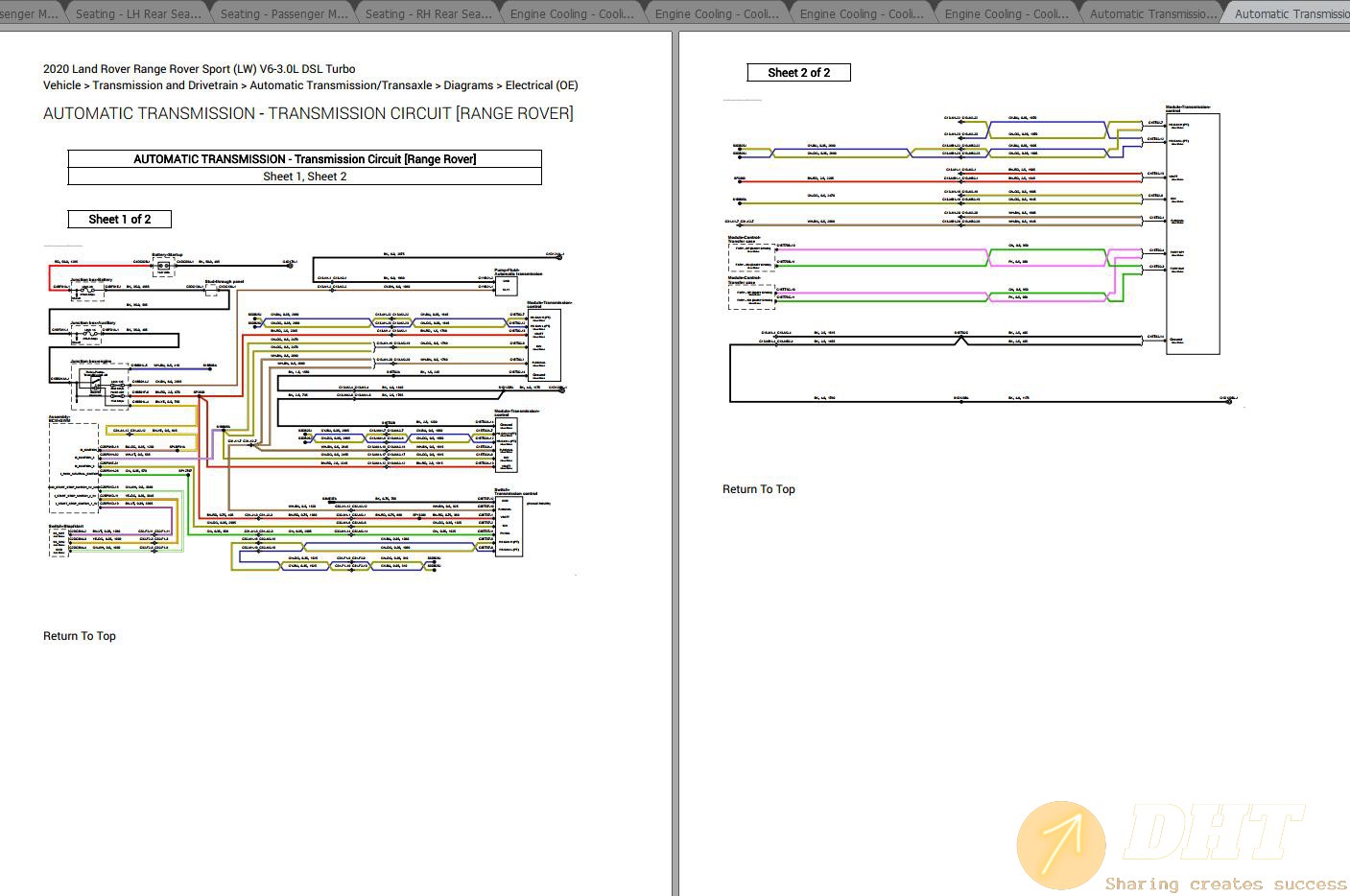Click the 2020 Land Rover Range Rover Sport text
Screen dimensions: 1350x896
point(199,69)
